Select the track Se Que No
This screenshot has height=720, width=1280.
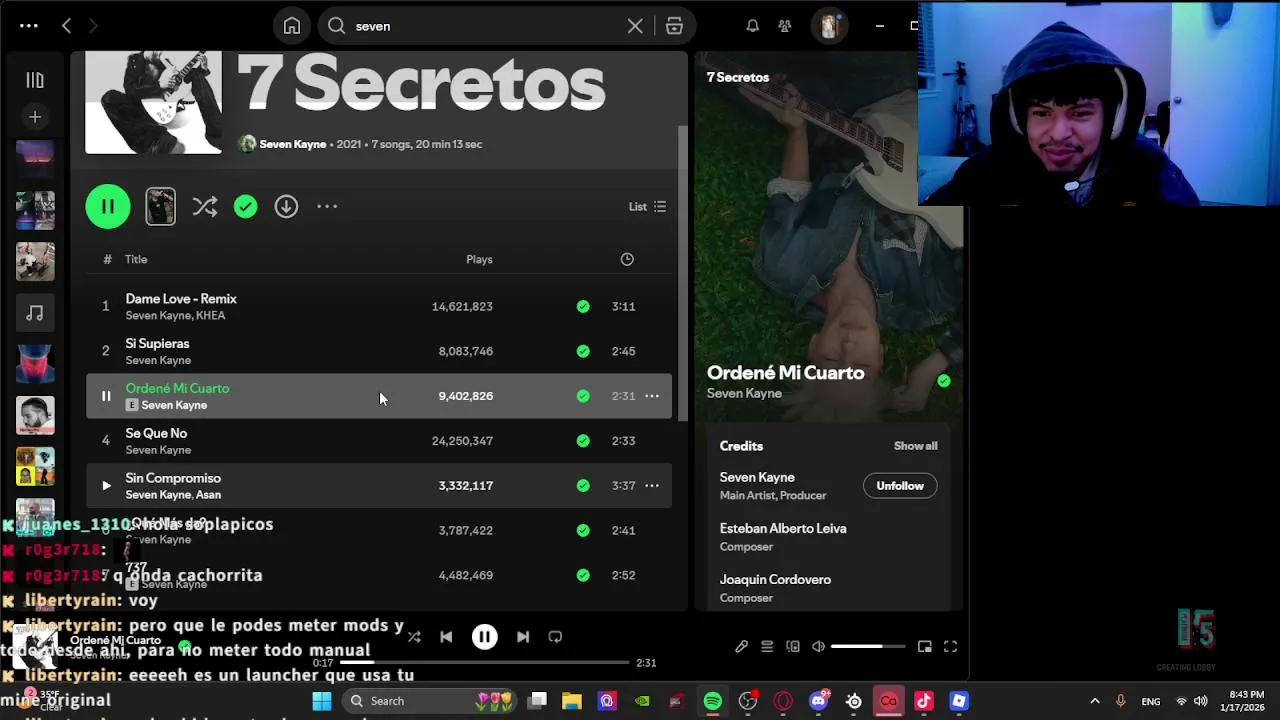pos(156,434)
